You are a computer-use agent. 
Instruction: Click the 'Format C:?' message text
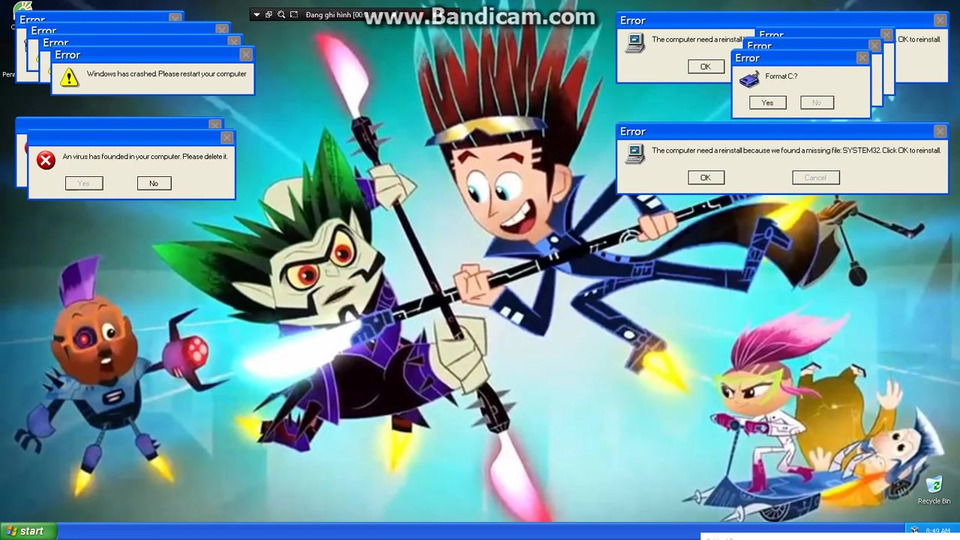tap(781, 76)
